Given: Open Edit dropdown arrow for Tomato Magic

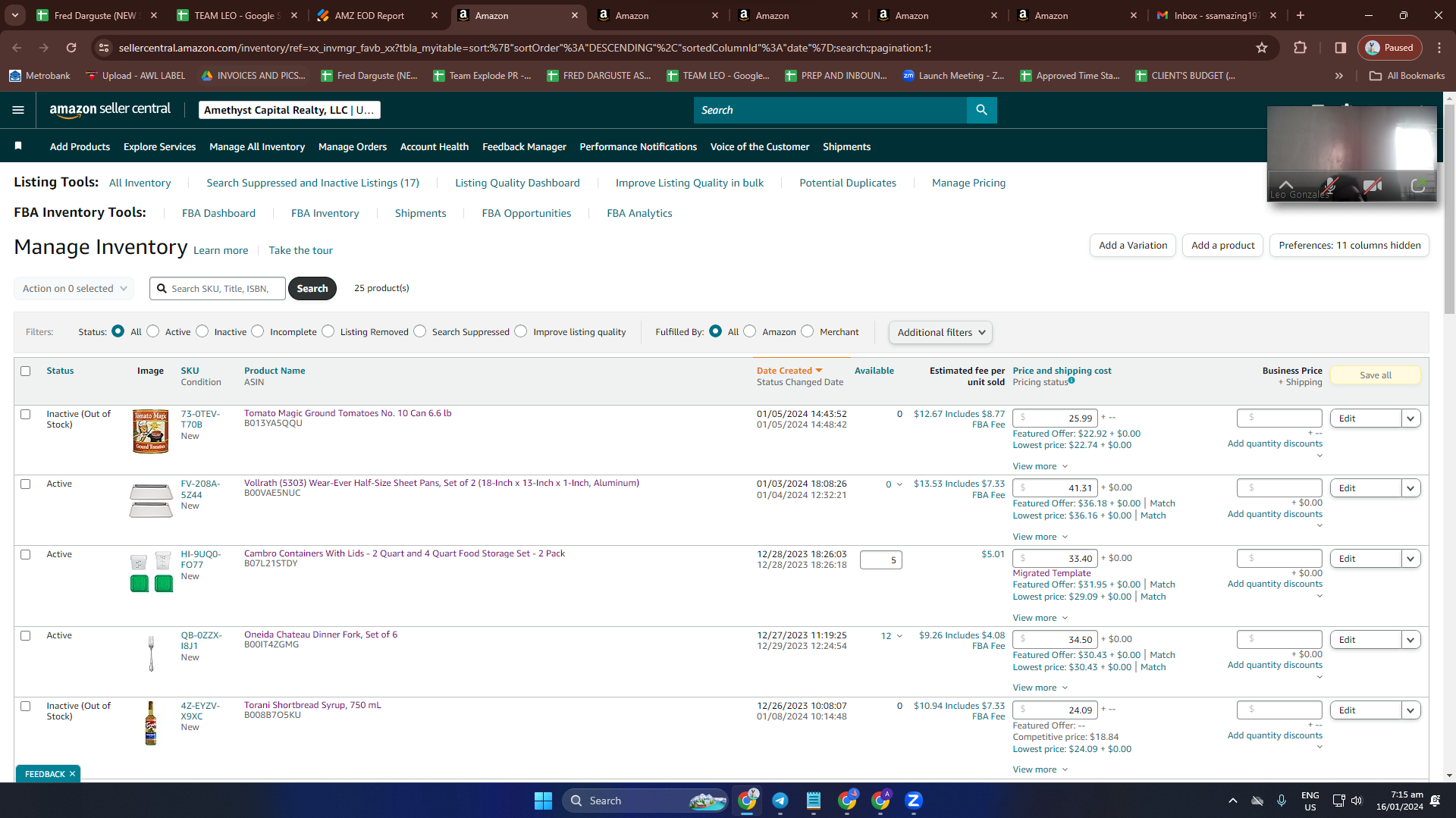Looking at the screenshot, I should point(1410,418).
